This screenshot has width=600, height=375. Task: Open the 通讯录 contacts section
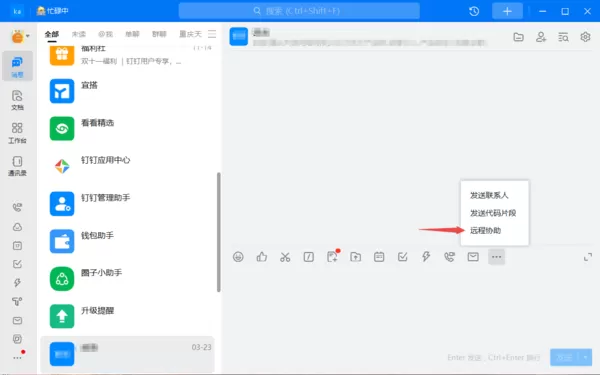(17, 166)
